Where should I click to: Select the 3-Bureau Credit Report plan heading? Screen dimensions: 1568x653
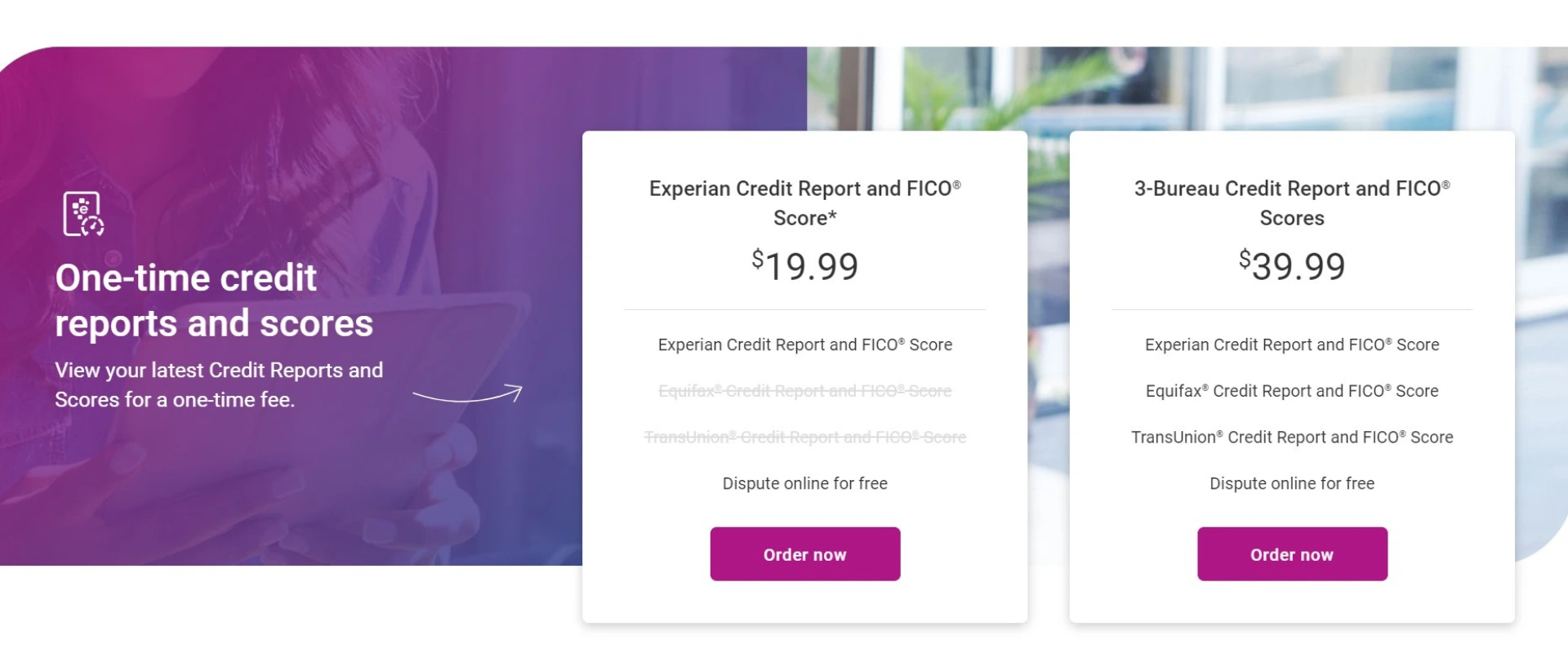[1290, 202]
